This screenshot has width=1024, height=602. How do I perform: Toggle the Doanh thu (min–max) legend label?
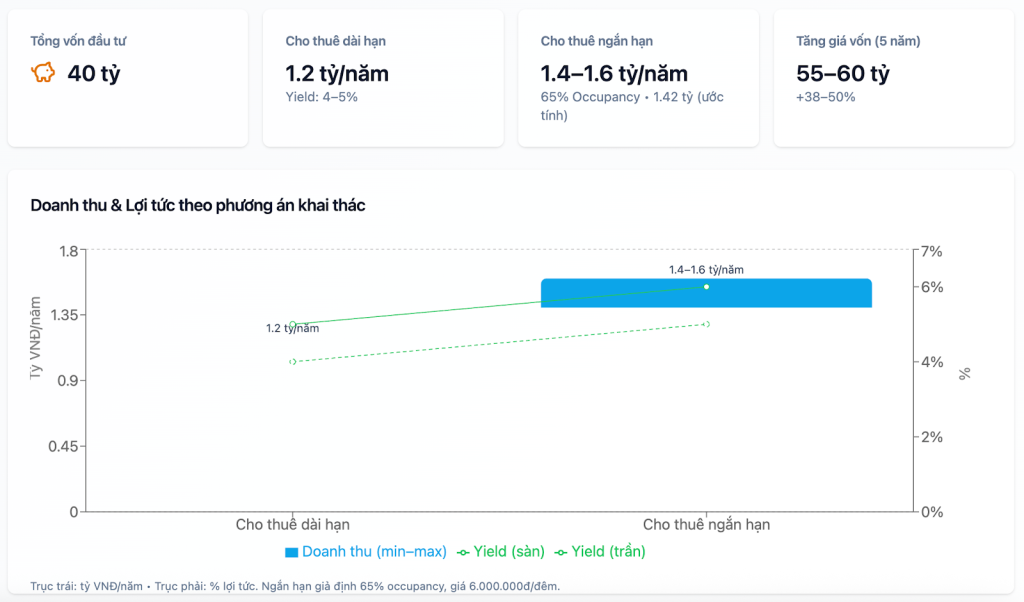(x=374, y=551)
